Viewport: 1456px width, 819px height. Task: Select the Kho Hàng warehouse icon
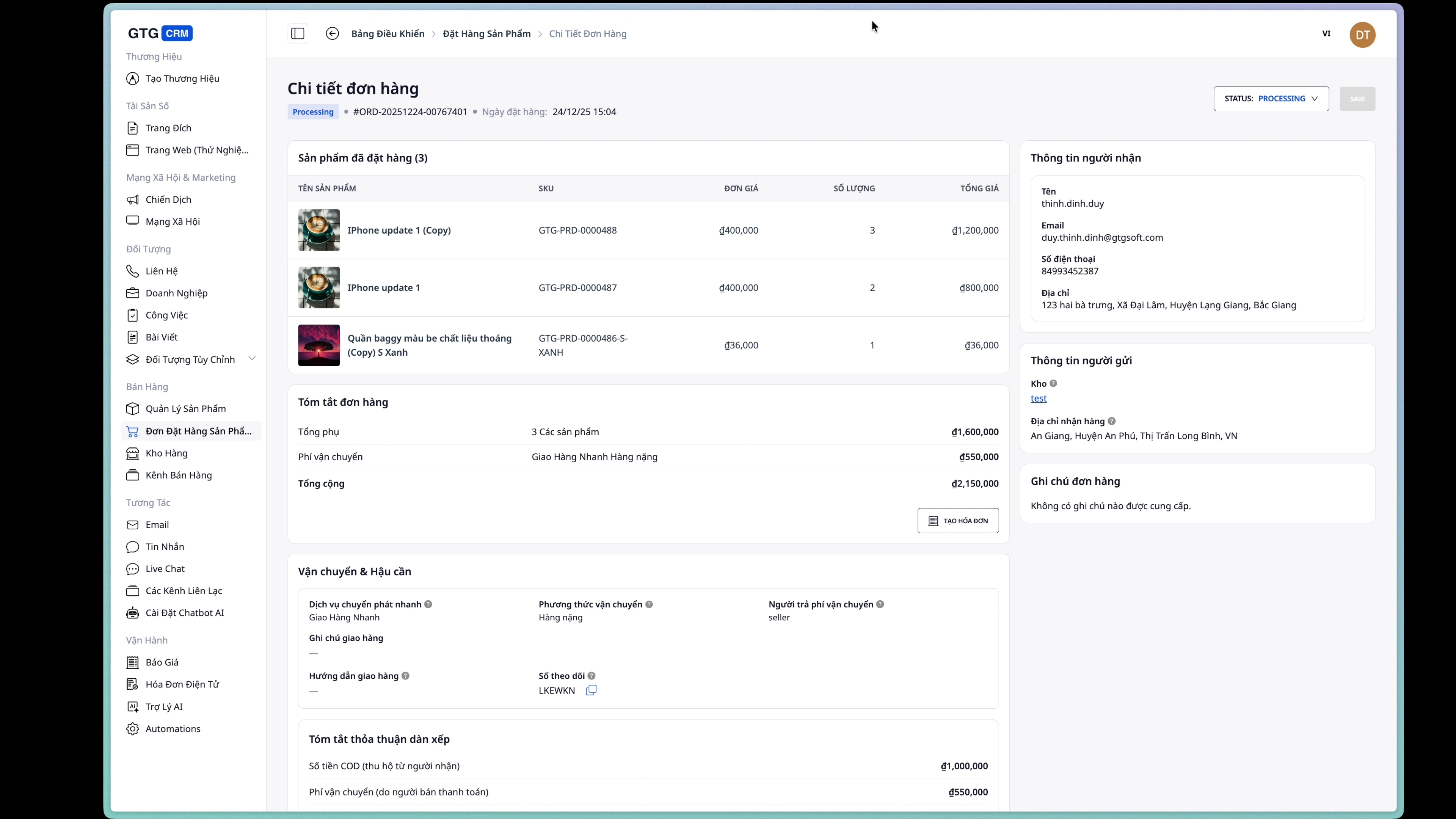pos(132,453)
